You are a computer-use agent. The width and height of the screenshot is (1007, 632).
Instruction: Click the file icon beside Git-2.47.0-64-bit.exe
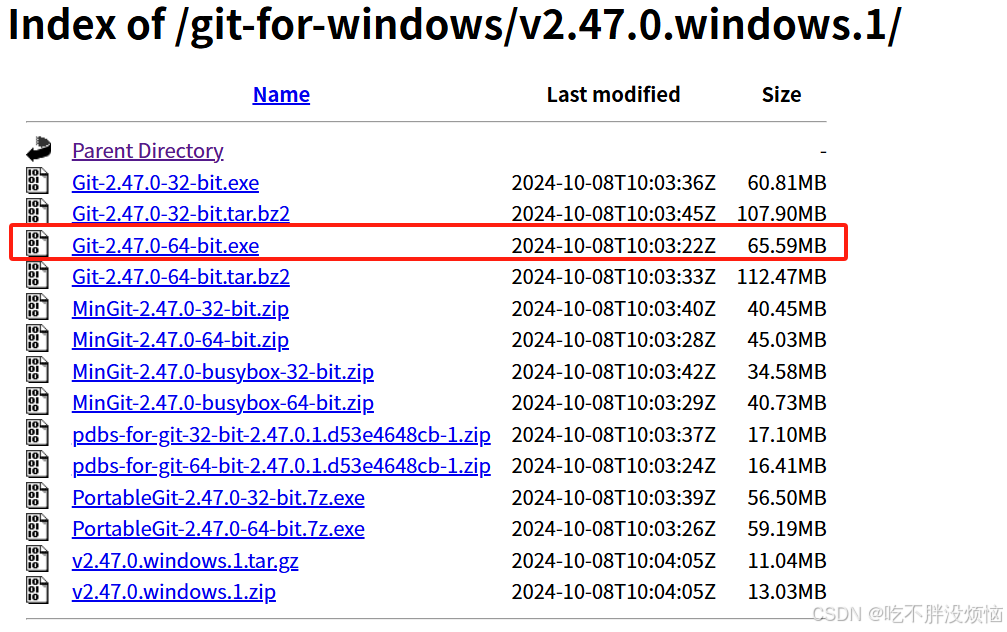point(37,243)
